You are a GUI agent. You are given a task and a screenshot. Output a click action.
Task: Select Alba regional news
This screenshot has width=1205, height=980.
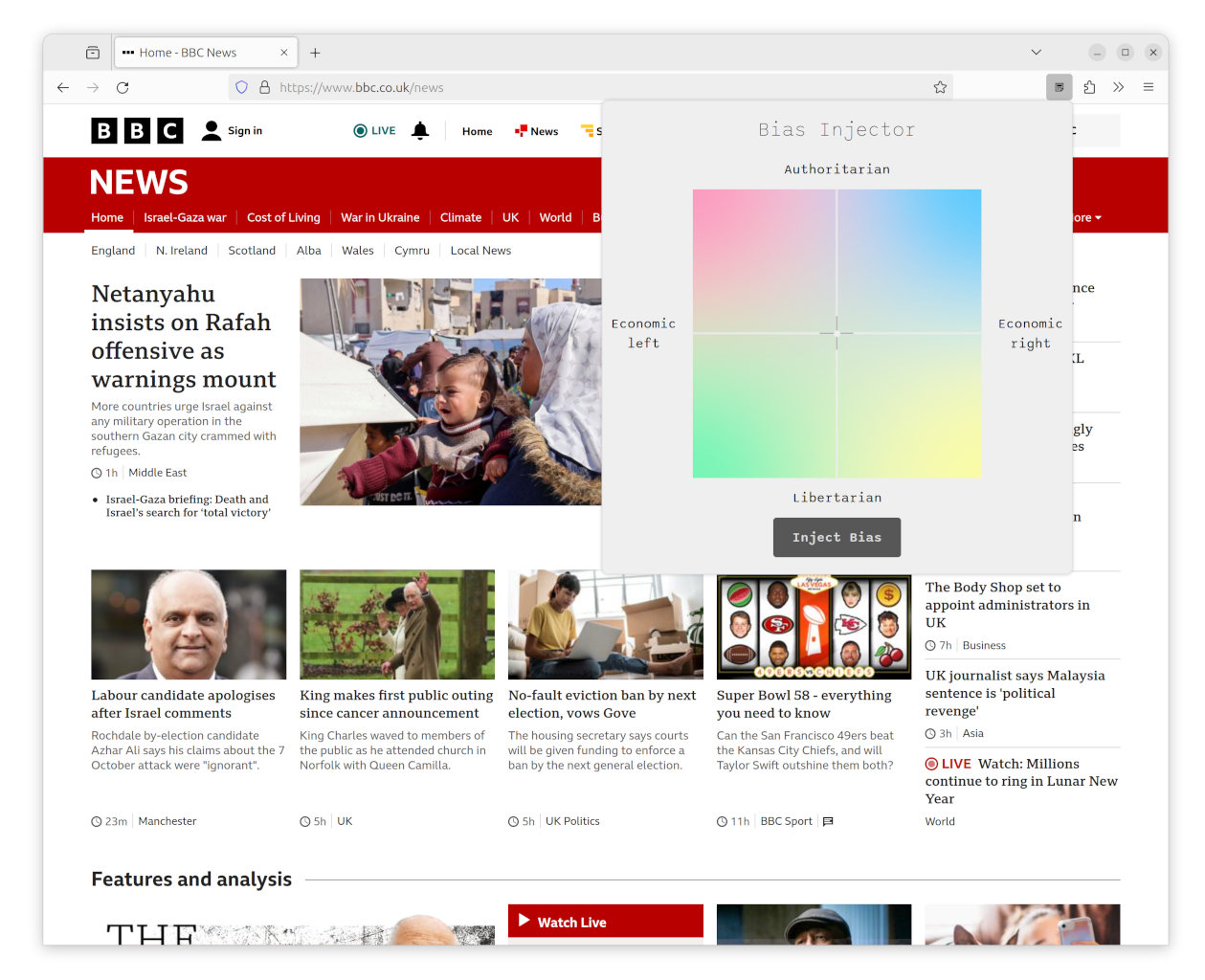(x=308, y=251)
